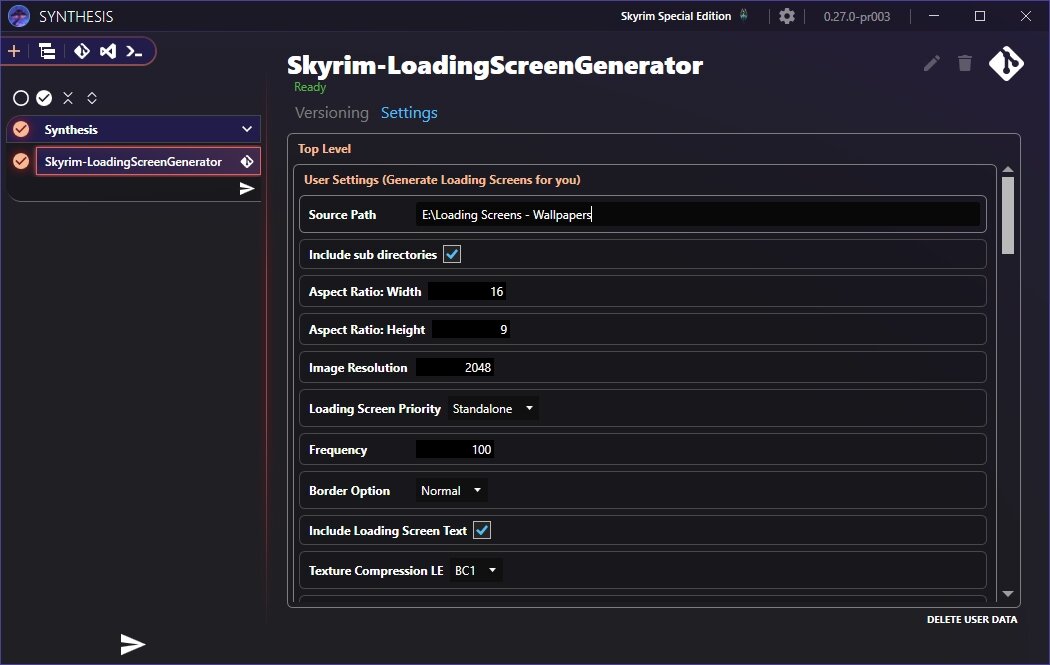Image resolution: width=1050 pixels, height=665 pixels.
Task: Run the Synthesis group with small arrow
Action: 247,189
